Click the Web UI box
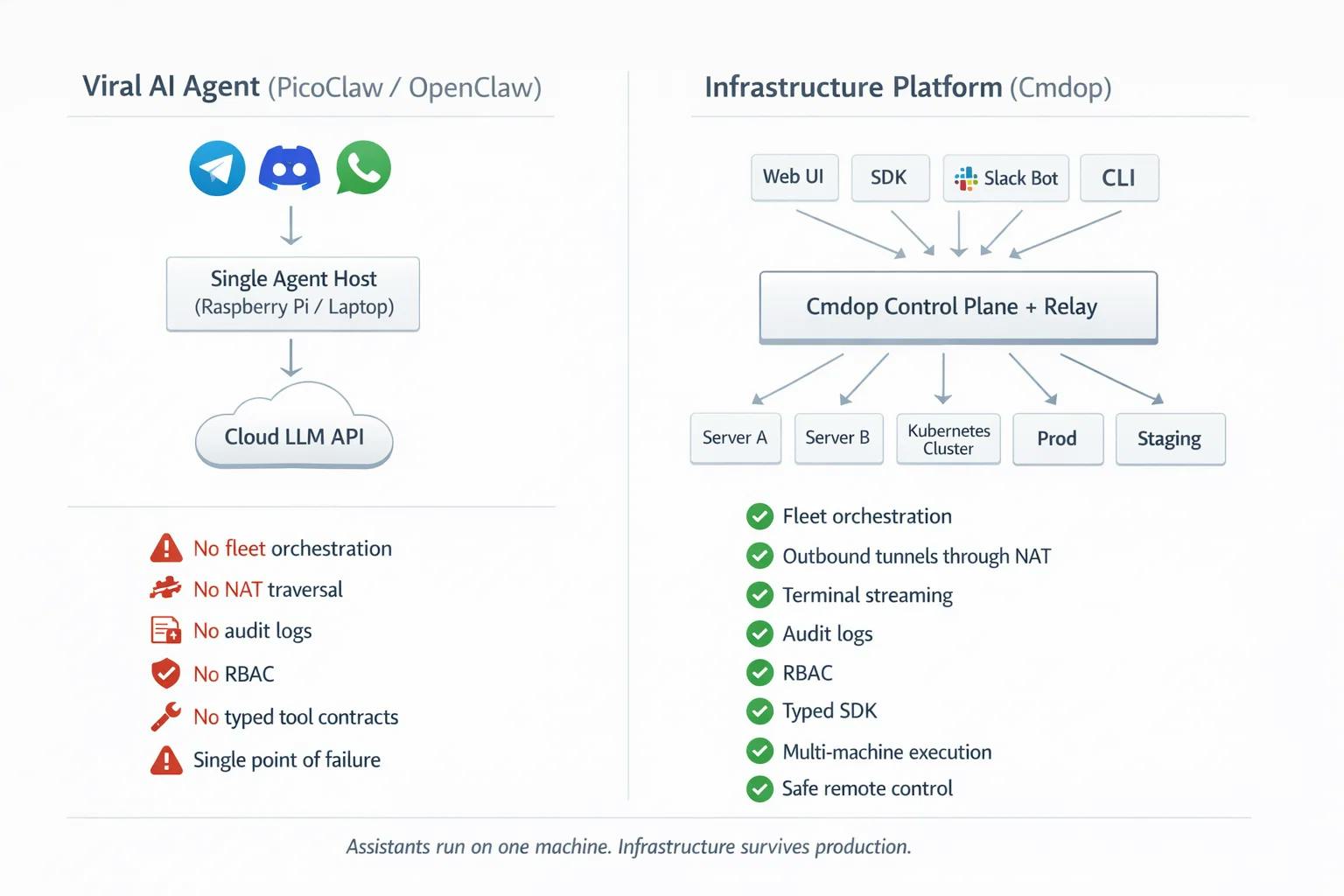Screen dimensions: 1344x896 click(x=794, y=178)
